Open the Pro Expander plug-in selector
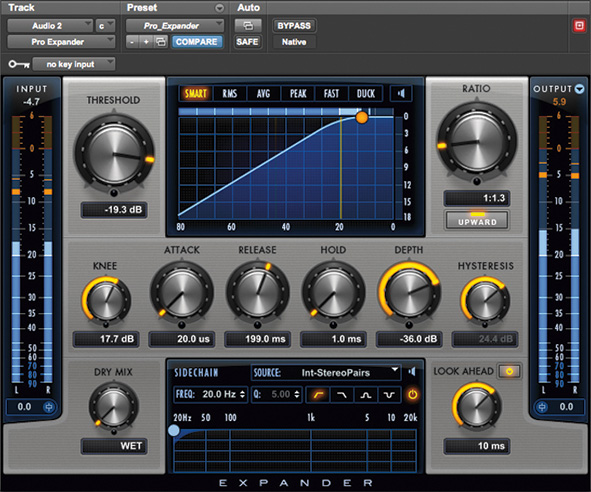This screenshot has height=492, width=591. (x=61, y=41)
